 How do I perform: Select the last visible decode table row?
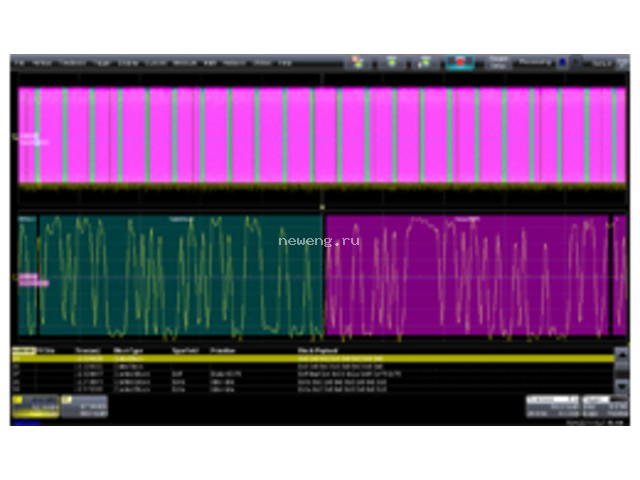pos(313,389)
